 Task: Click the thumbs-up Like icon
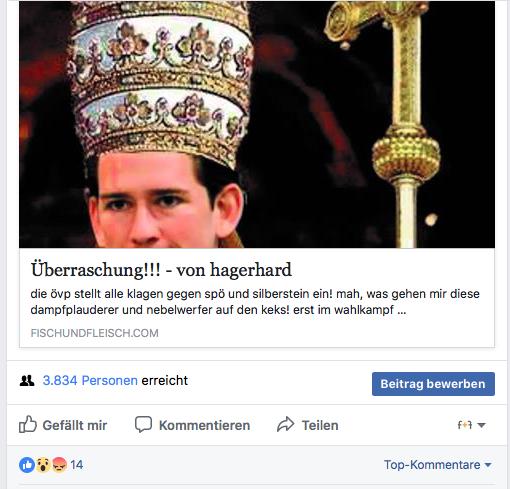click(x=28, y=424)
